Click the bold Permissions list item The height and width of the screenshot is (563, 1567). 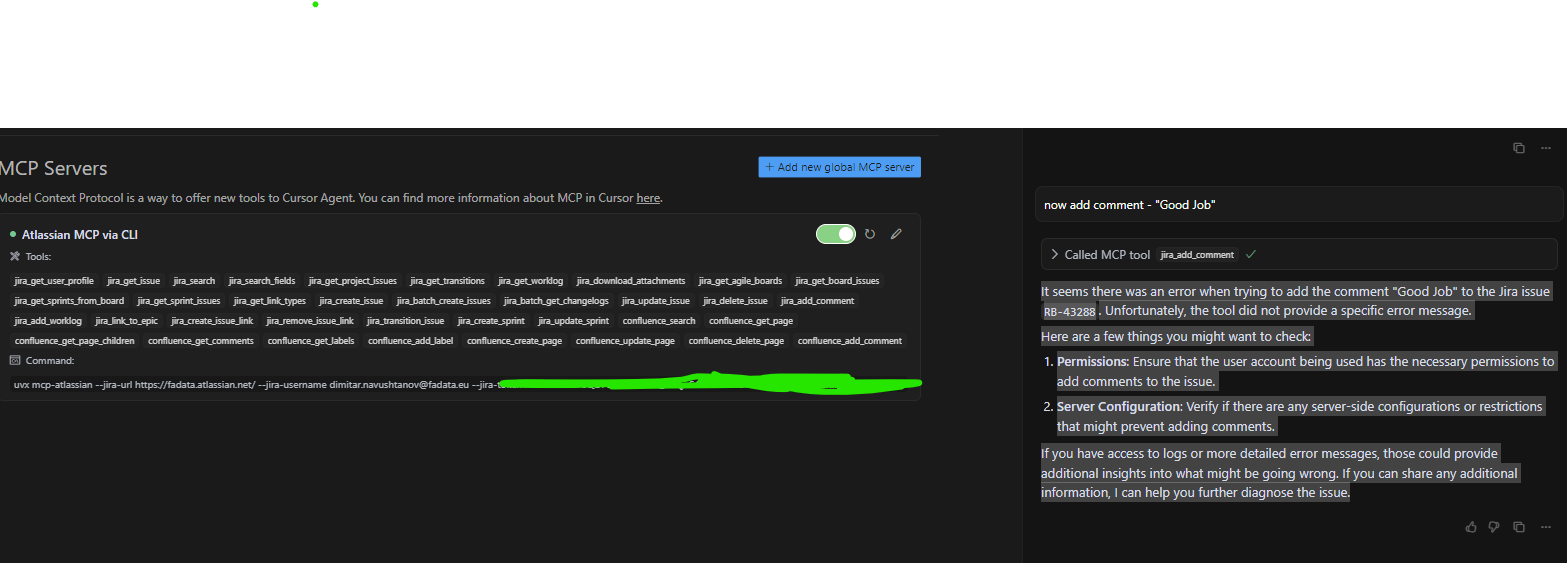[1093, 361]
